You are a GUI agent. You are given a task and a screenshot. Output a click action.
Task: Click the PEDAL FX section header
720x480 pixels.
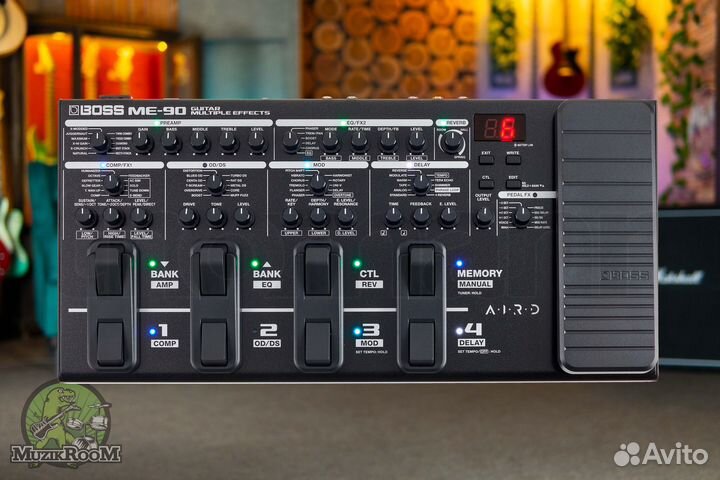527,195
